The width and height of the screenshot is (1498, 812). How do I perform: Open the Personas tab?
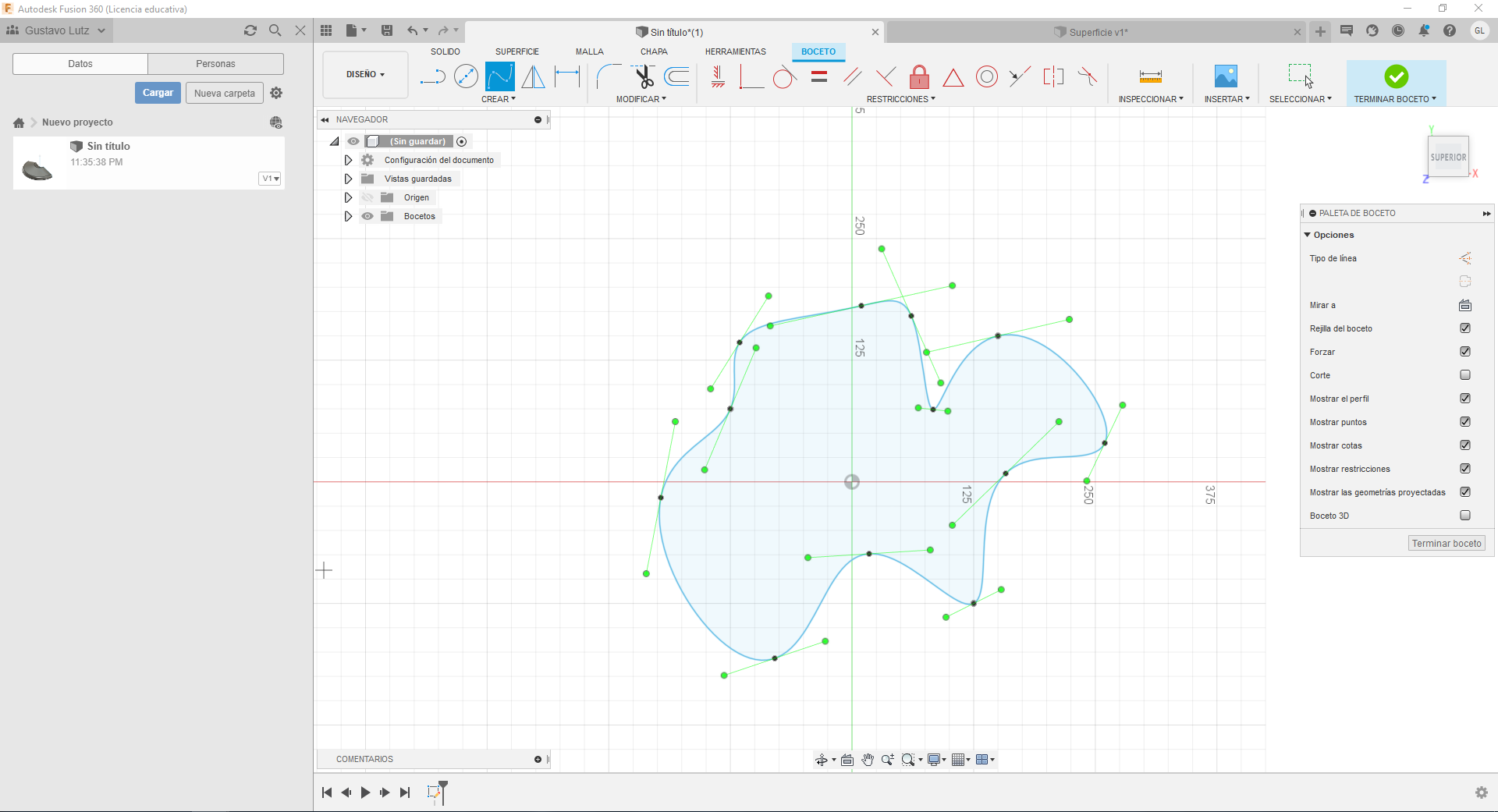tap(215, 64)
